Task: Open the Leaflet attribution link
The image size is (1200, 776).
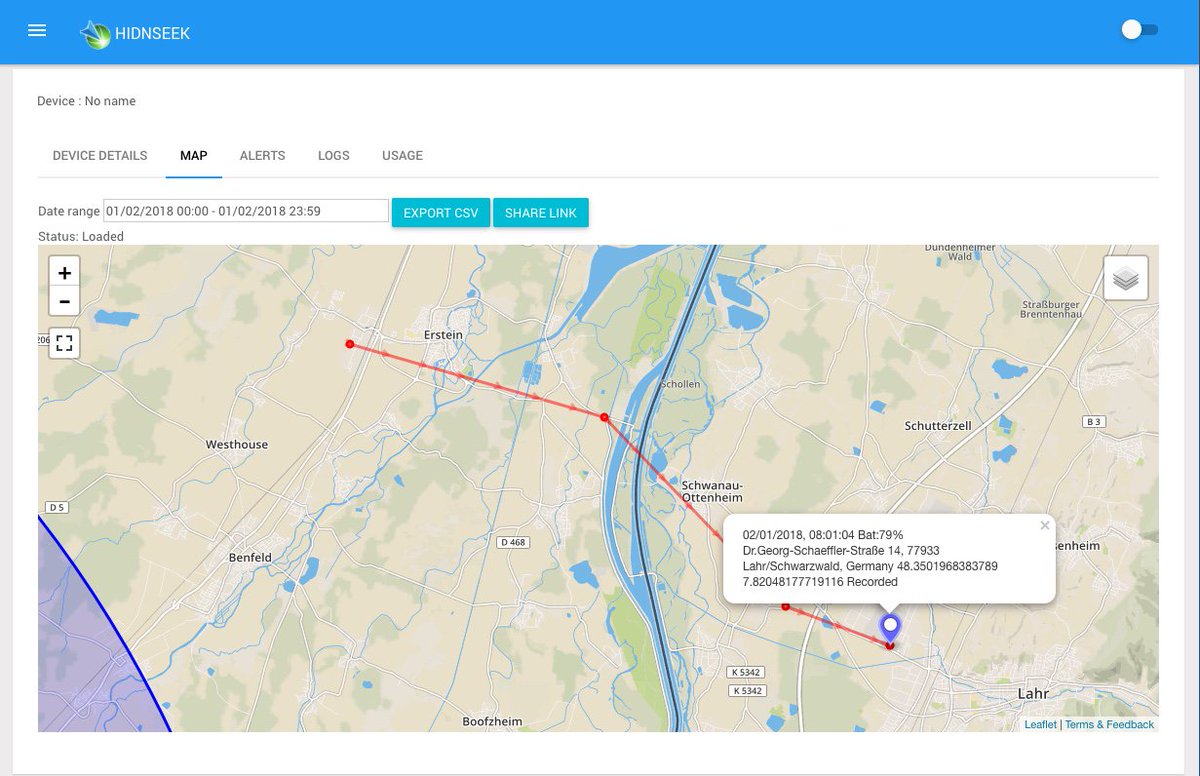Action: pos(1040,724)
